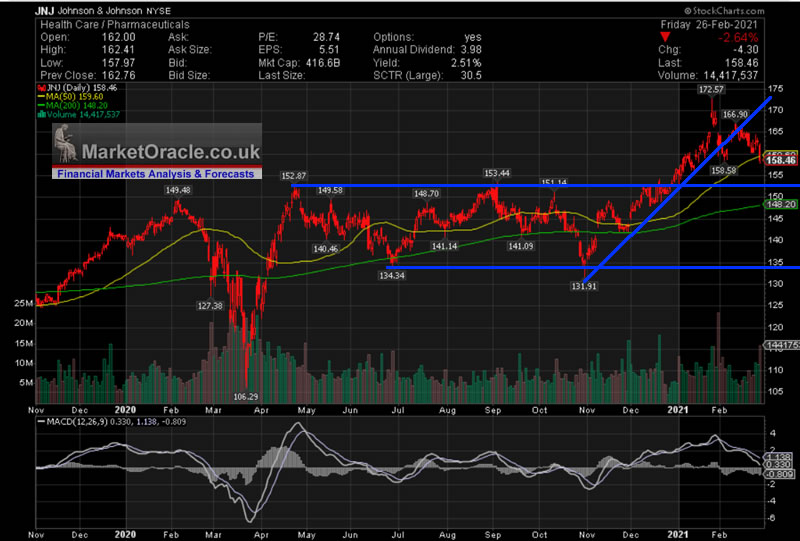Click the -0.809 MACD histogram tag

[x=779, y=474]
